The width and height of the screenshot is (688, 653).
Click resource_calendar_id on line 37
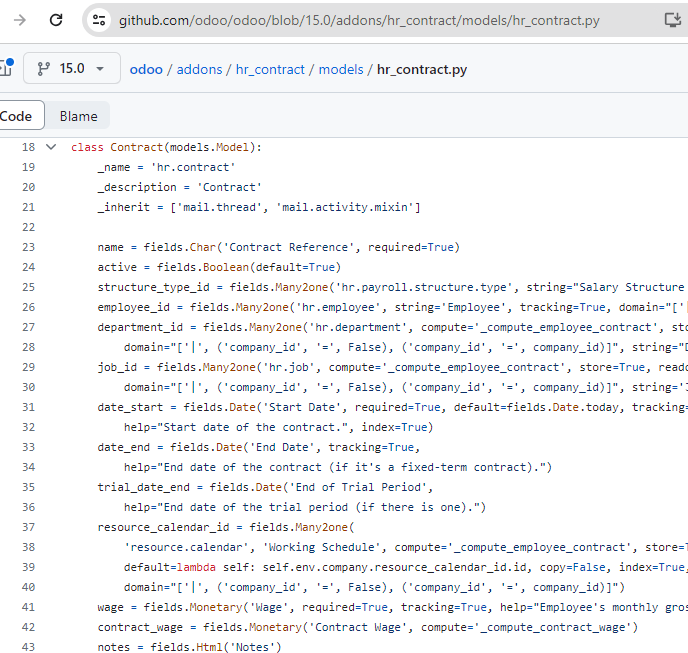(x=163, y=527)
